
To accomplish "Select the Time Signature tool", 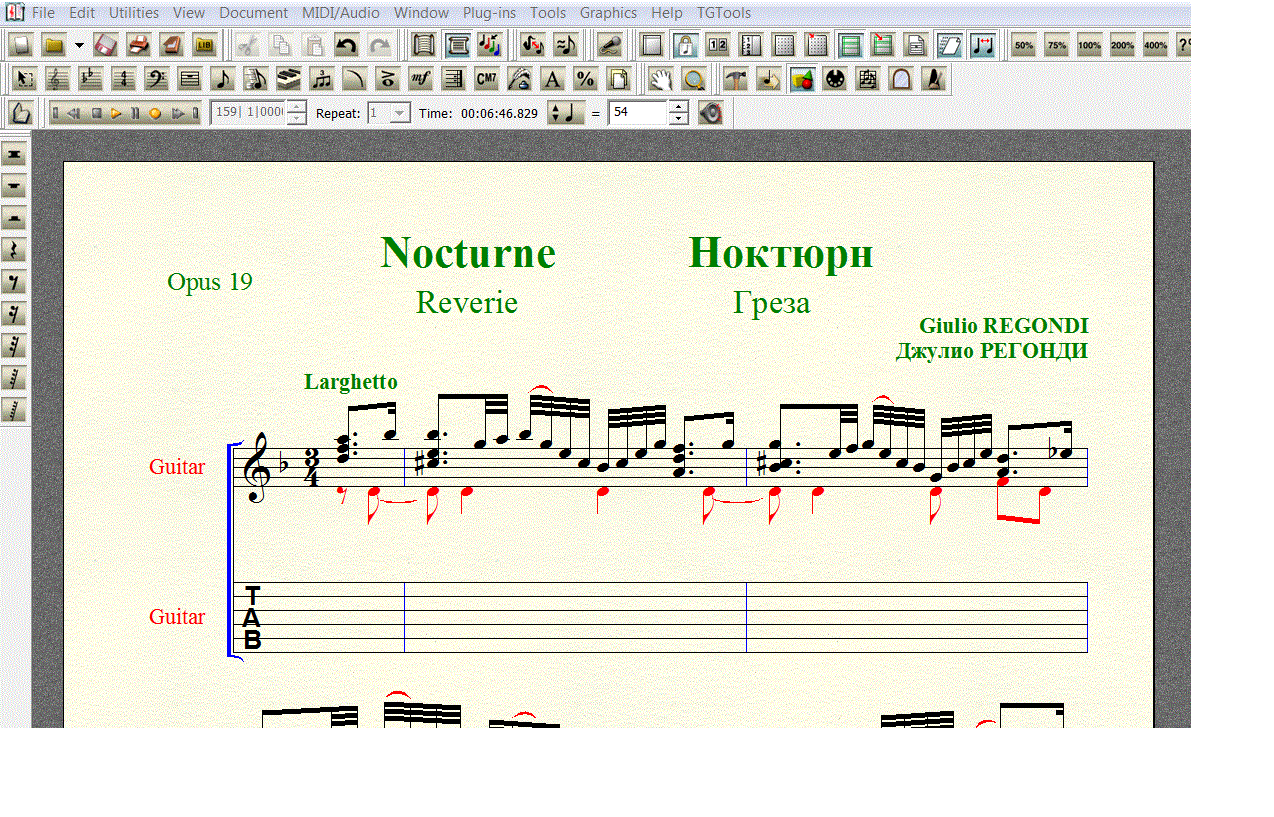I will point(124,79).
